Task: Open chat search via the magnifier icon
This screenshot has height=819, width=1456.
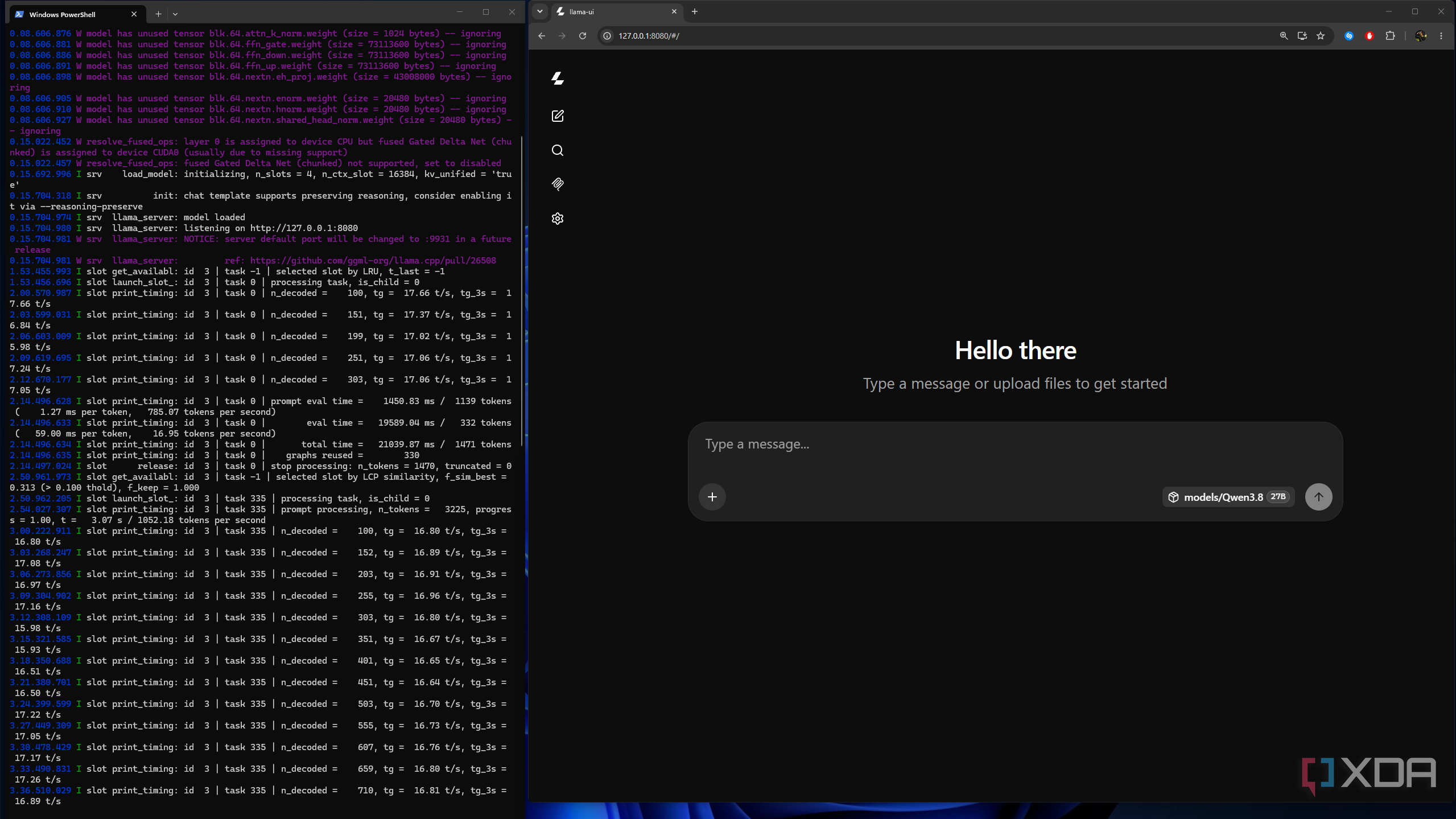Action: coord(558,150)
